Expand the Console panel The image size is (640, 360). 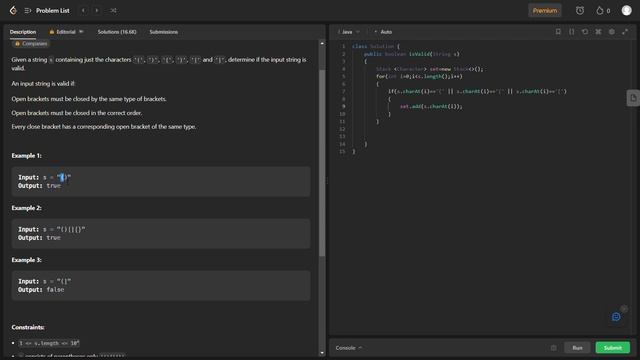pyautogui.click(x=349, y=348)
